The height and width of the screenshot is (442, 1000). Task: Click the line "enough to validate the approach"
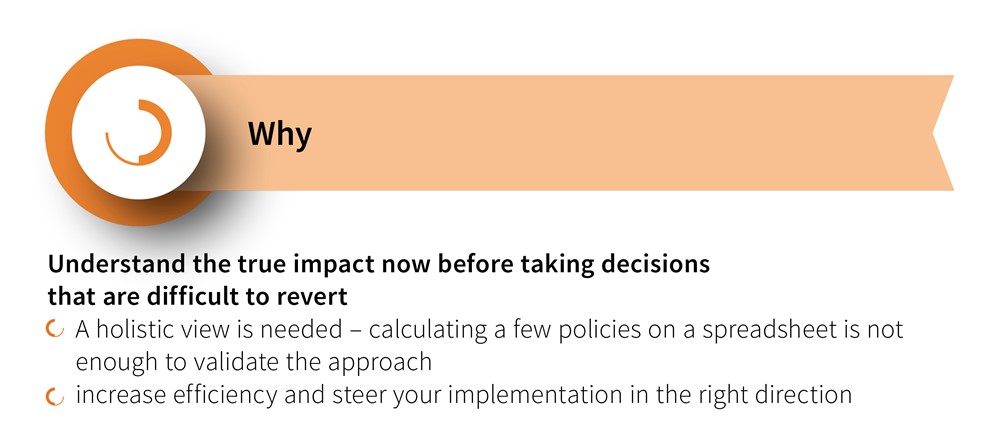click(x=254, y=363)
